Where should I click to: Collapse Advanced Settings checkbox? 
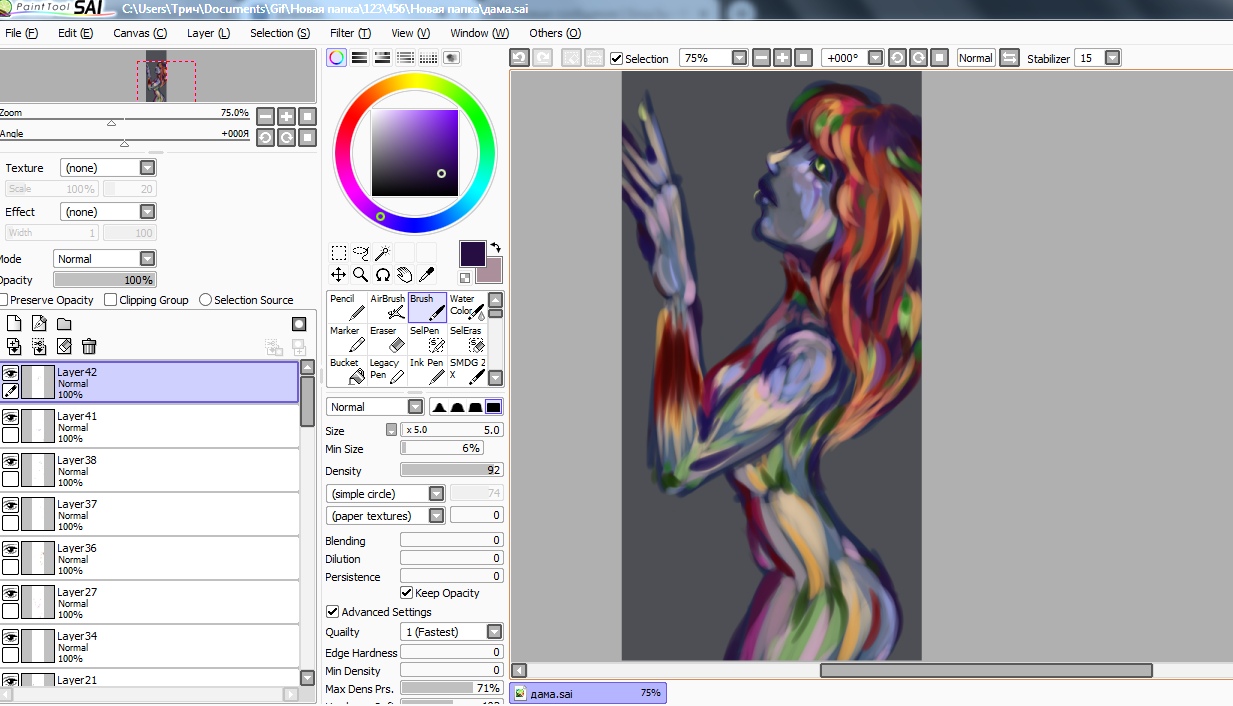332,612
